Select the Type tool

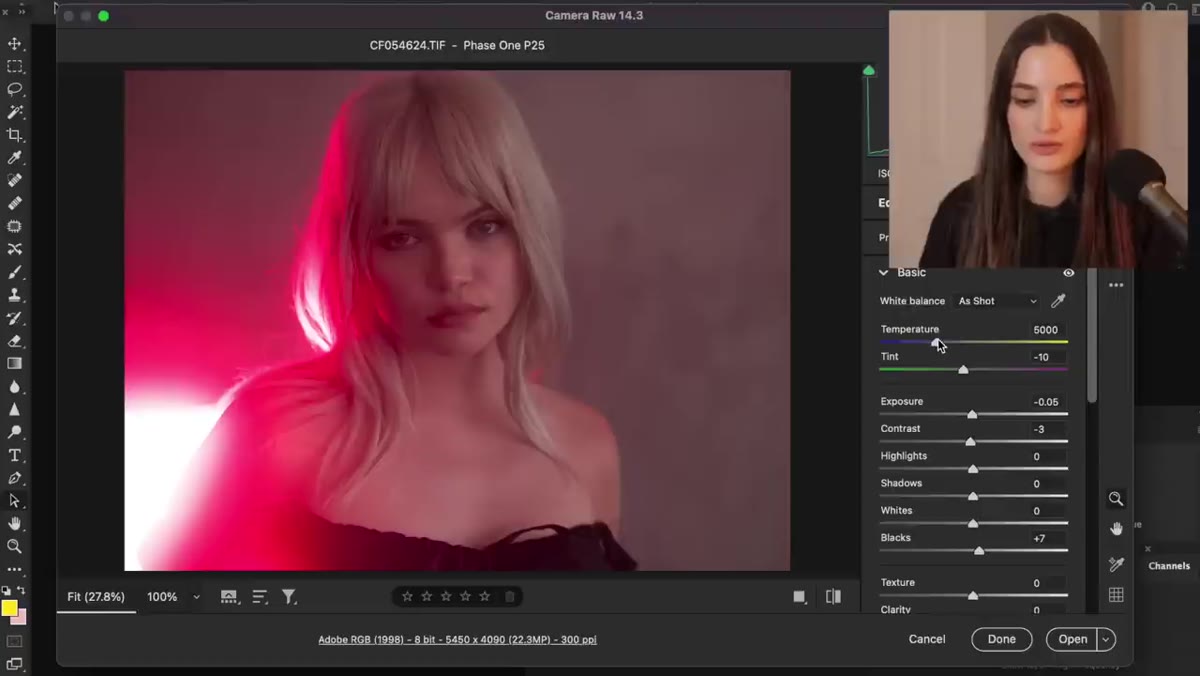click(x=15, y=455)
